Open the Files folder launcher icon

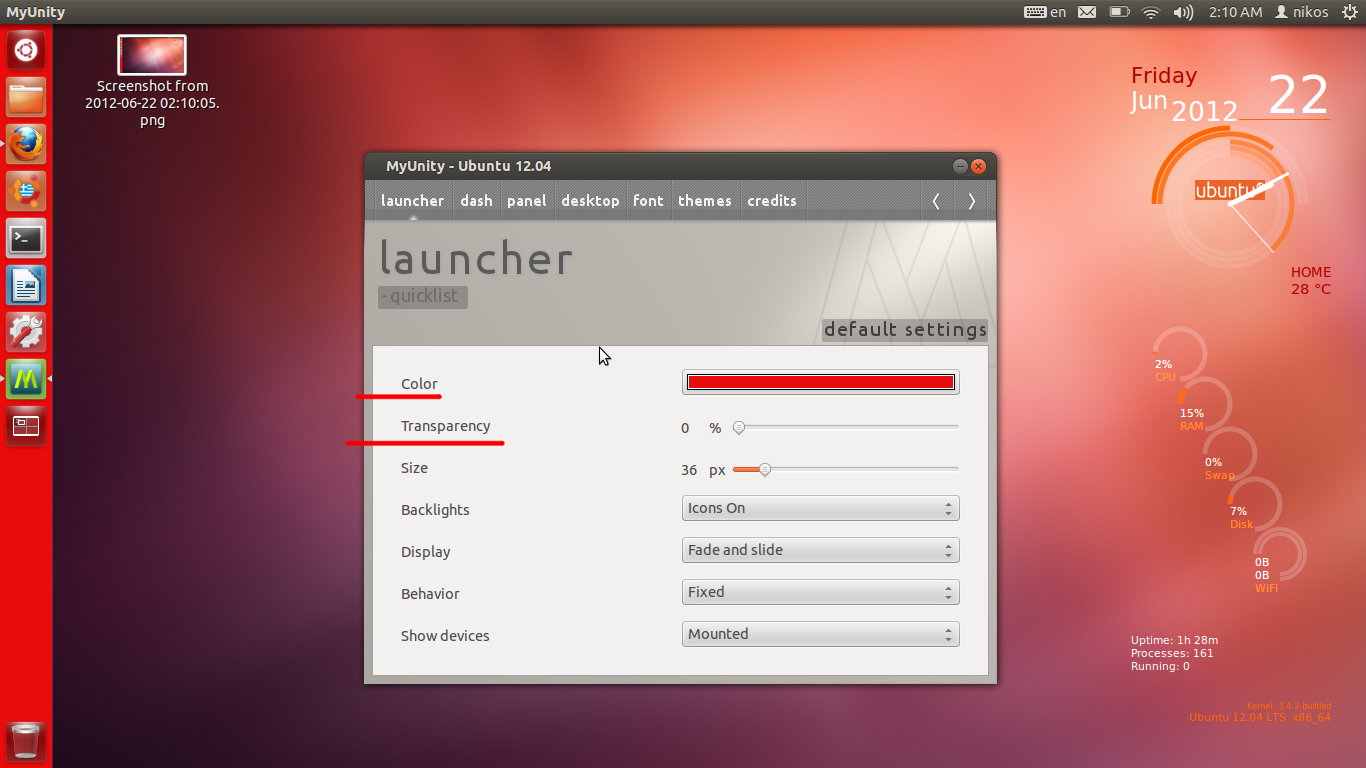(26, 97)
